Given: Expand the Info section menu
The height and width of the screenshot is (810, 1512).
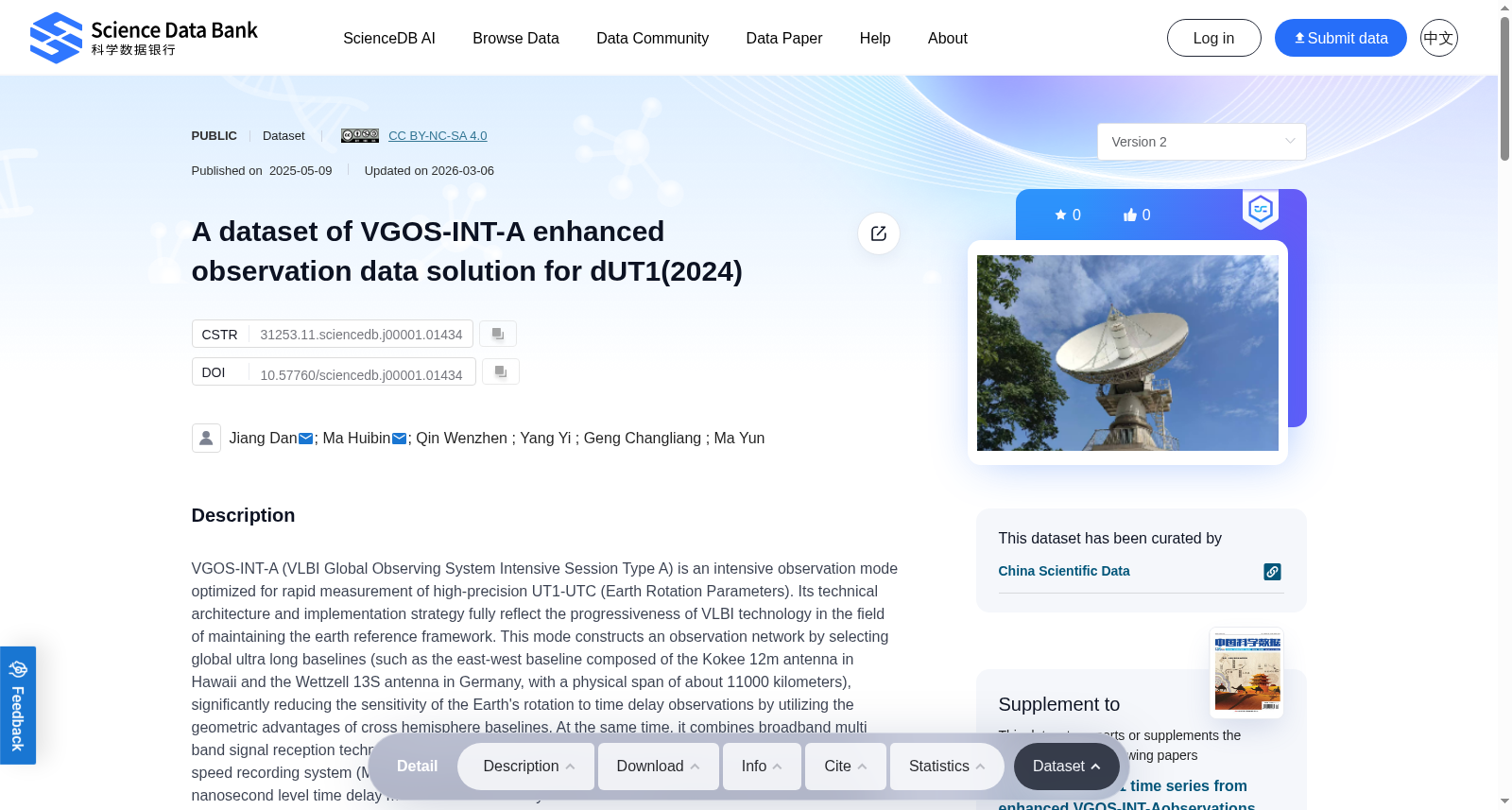Looking at the screenshot, I should (762, 767).
